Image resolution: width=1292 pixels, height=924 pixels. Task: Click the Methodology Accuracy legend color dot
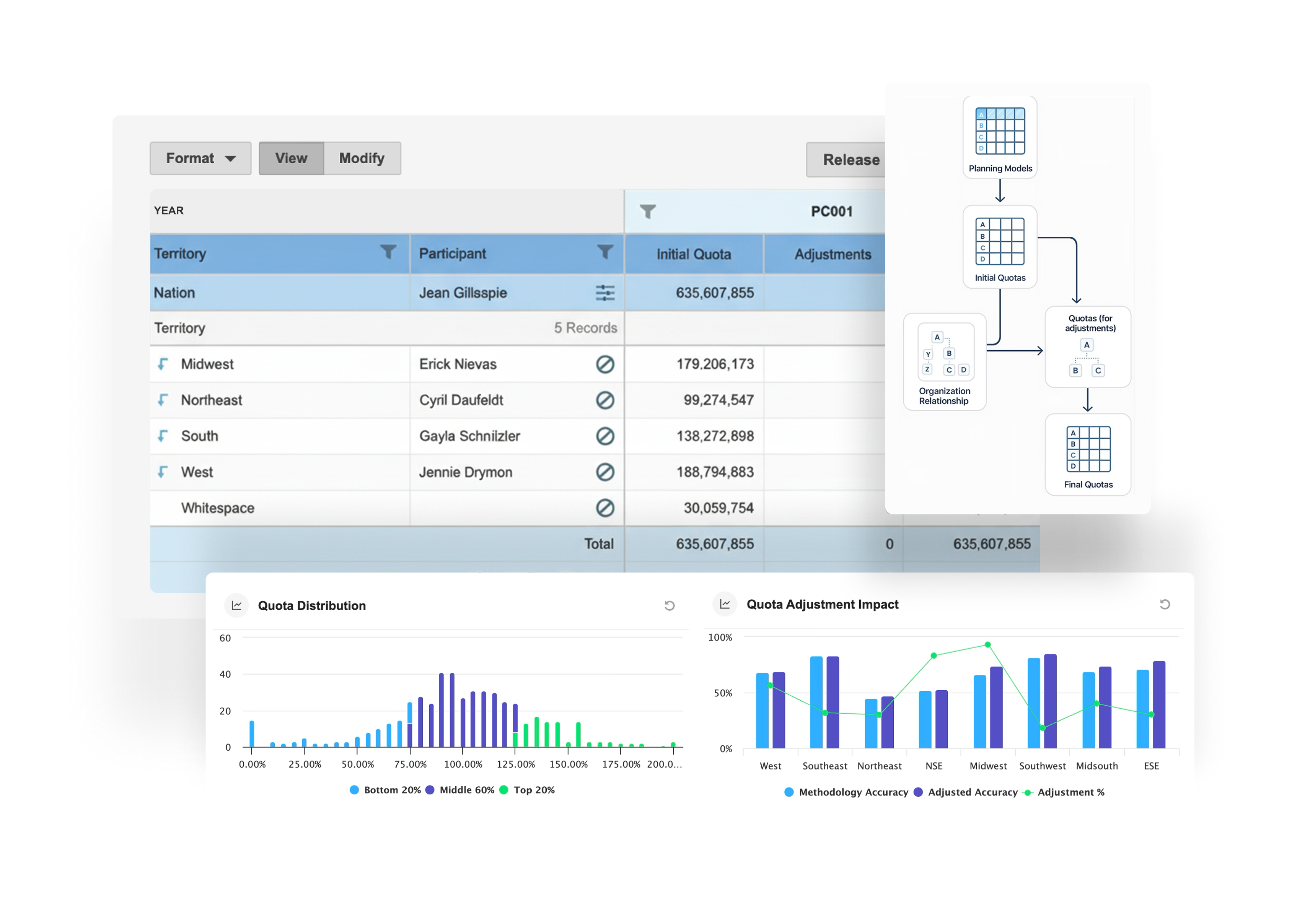pos(789,792)
